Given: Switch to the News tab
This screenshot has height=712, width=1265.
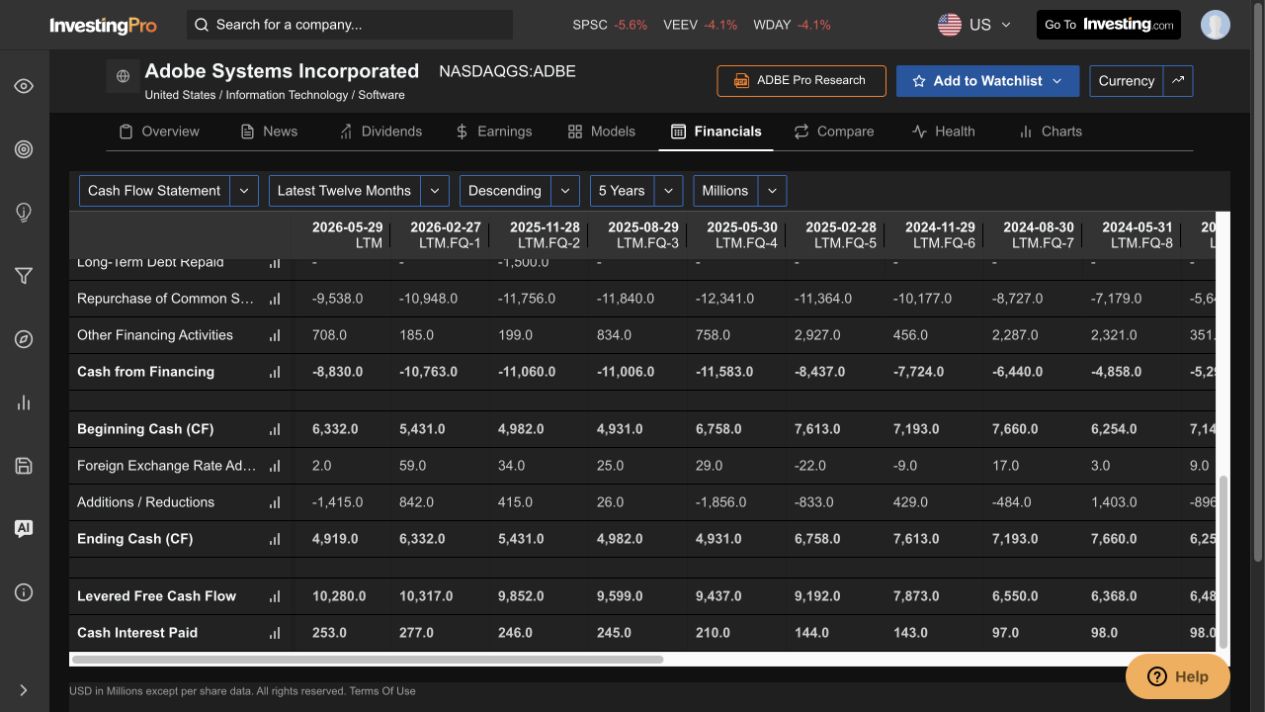Looking at the screenshot, I should coord(269,131).
